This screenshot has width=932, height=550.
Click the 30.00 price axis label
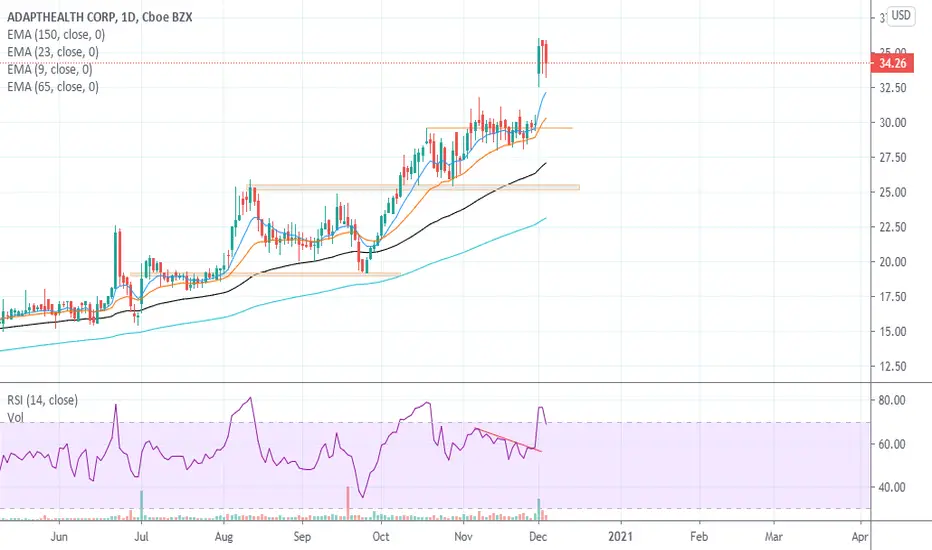893,122
